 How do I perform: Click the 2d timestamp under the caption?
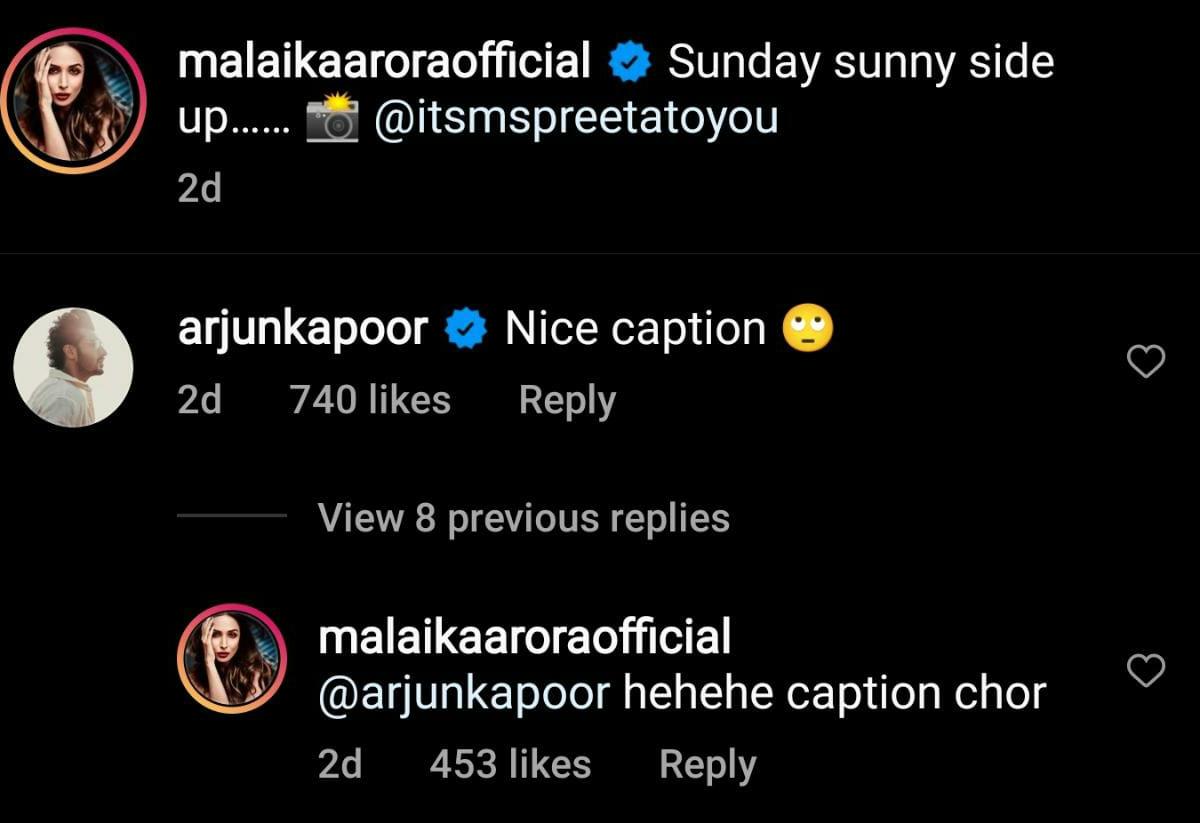199,189
